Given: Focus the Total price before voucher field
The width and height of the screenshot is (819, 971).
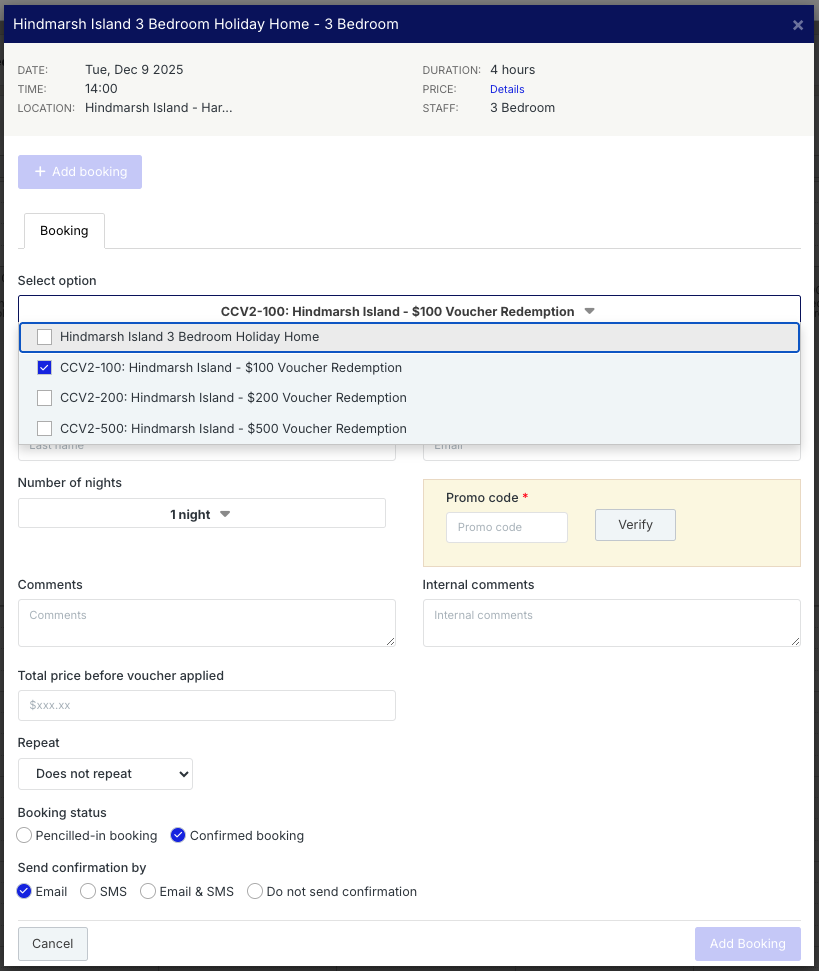Looking at the screenshot, I should pos(206,705).
